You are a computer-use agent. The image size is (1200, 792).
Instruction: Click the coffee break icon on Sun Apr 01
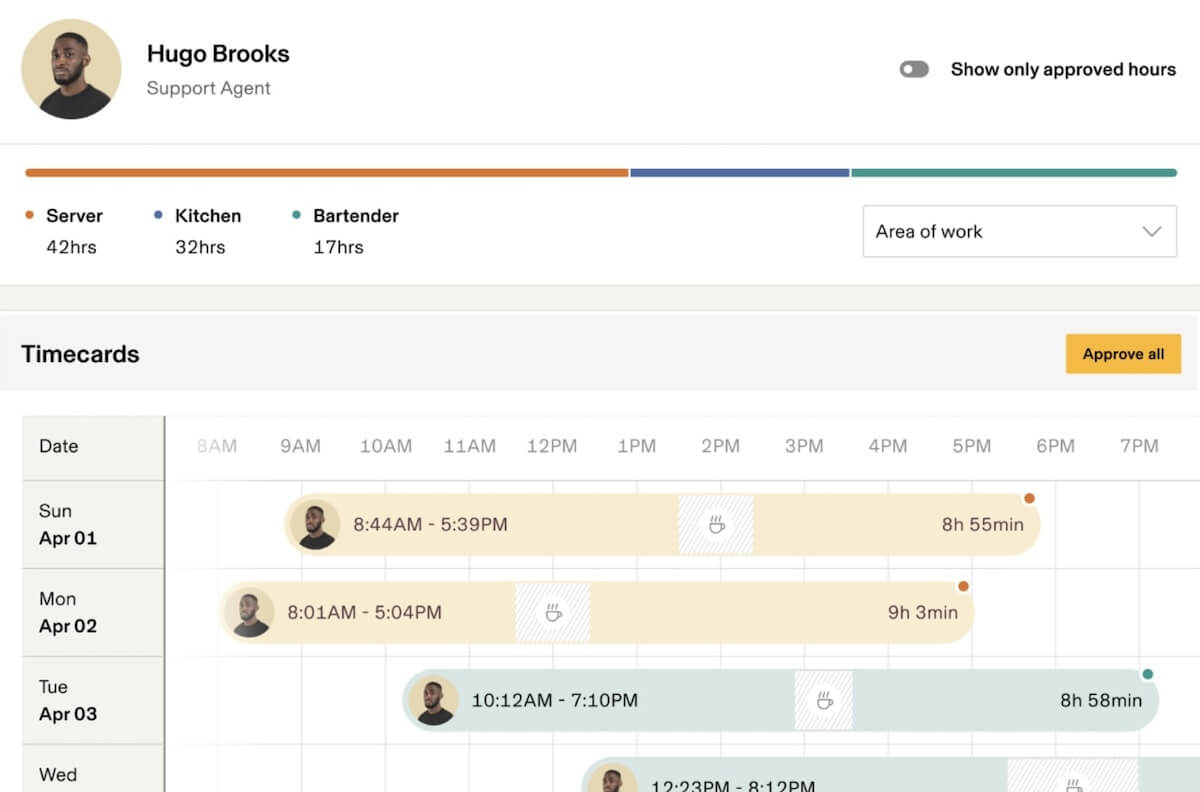click(716, 525)
